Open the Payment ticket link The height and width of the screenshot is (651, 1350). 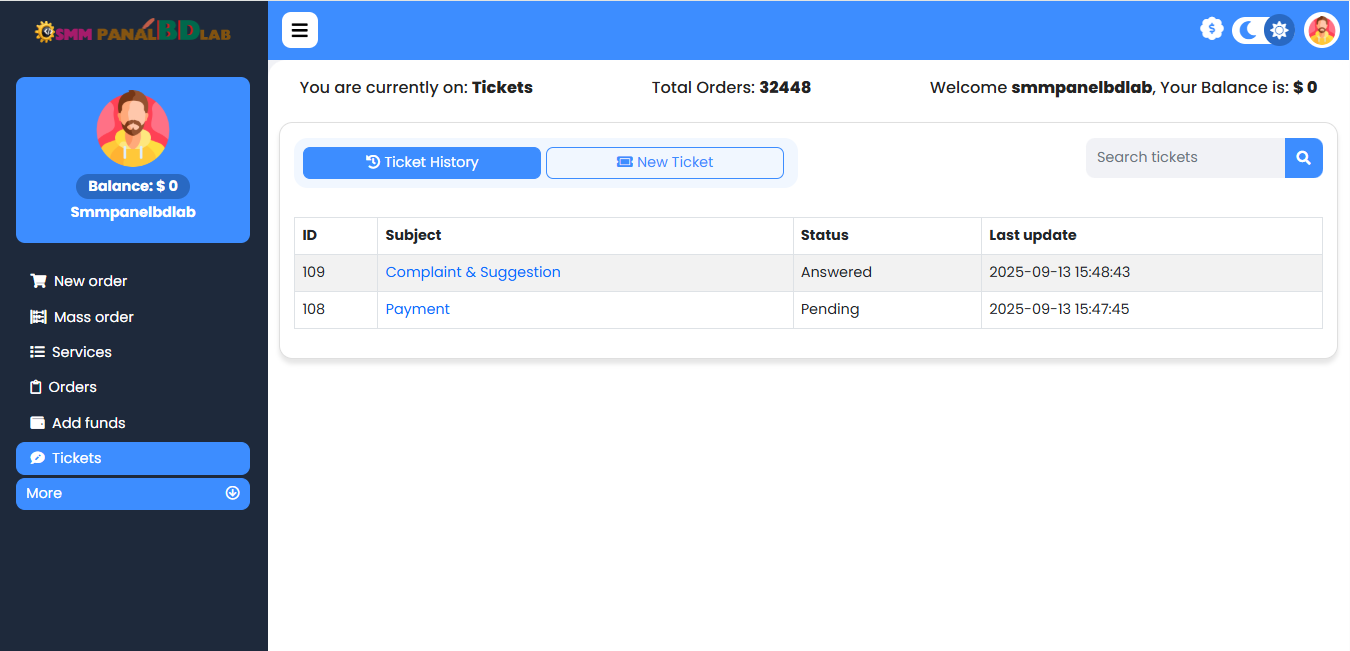click(418, 309)
